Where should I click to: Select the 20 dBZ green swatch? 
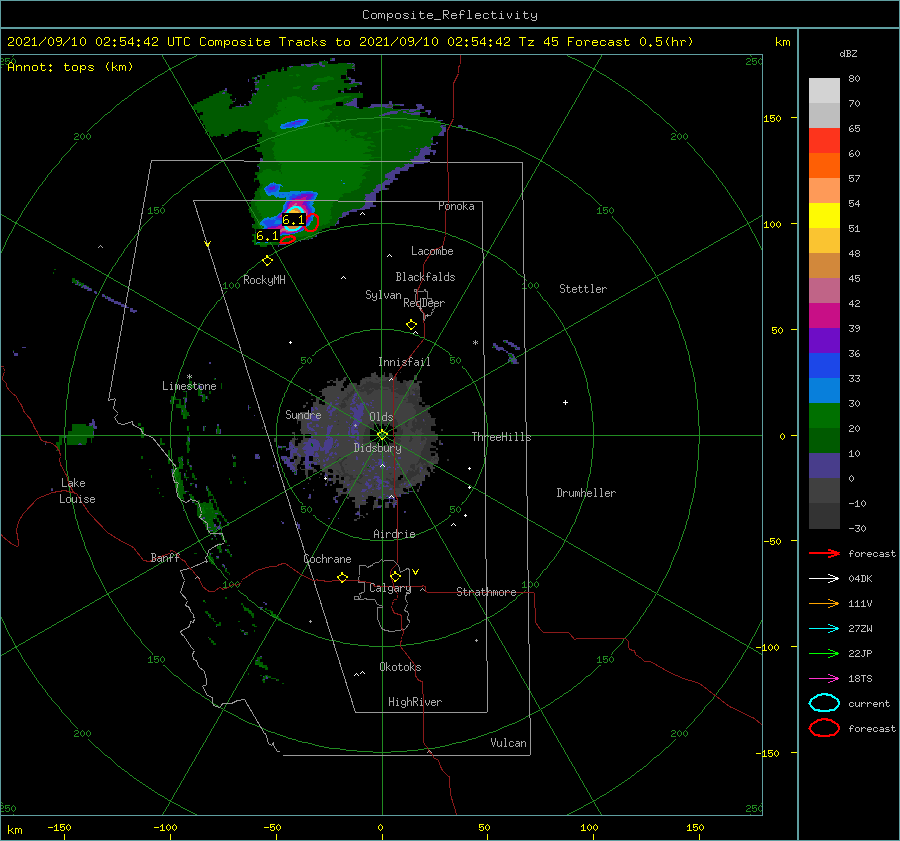click(x=824, y=415)
